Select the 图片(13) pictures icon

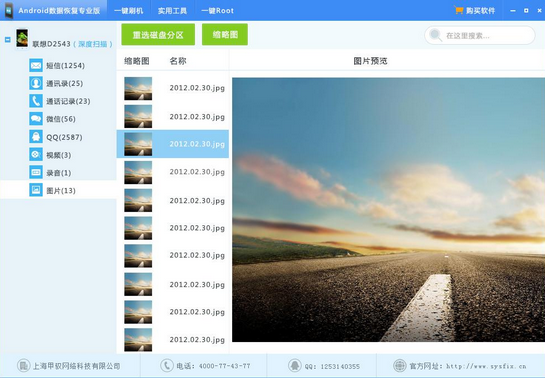tap(36, 190)
